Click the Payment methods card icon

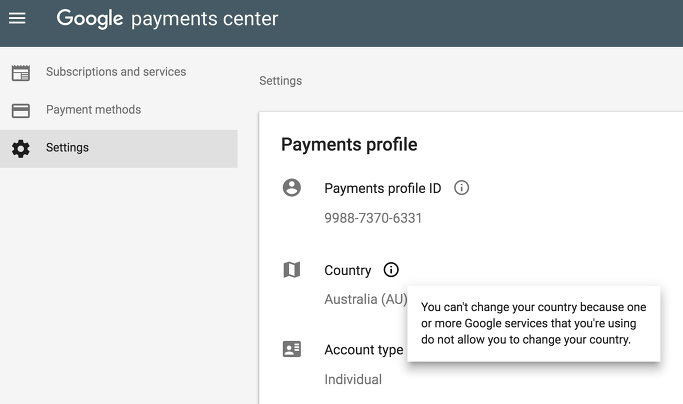tap(20, 110)
